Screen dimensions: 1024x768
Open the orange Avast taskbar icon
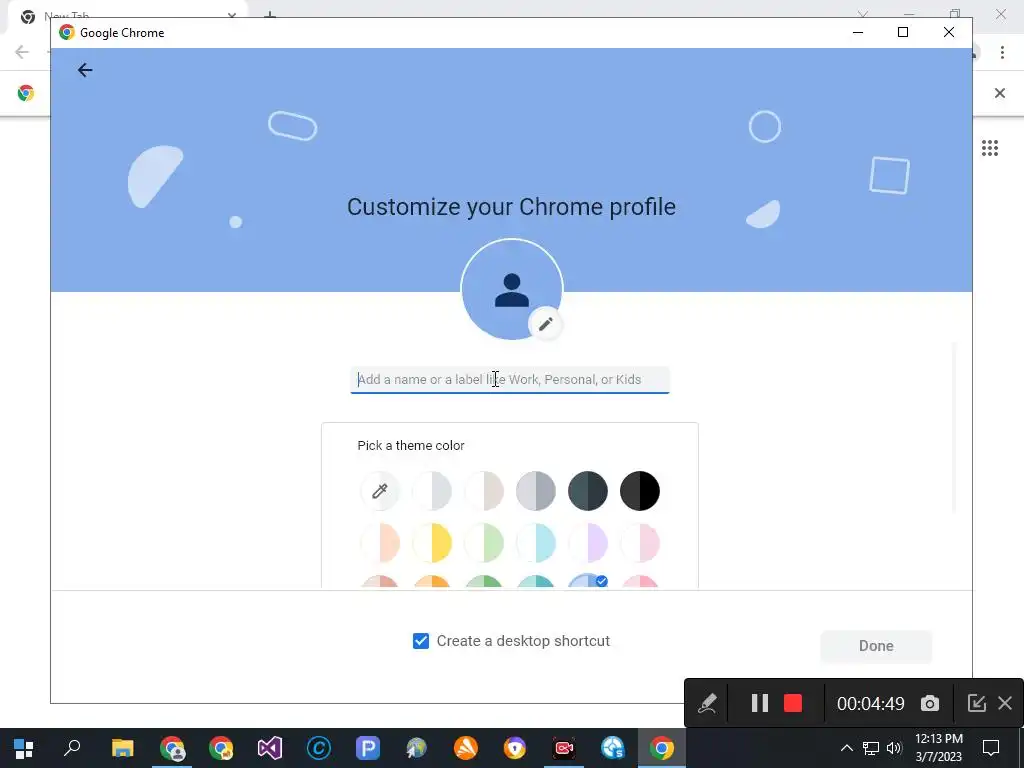click(466, 748)
